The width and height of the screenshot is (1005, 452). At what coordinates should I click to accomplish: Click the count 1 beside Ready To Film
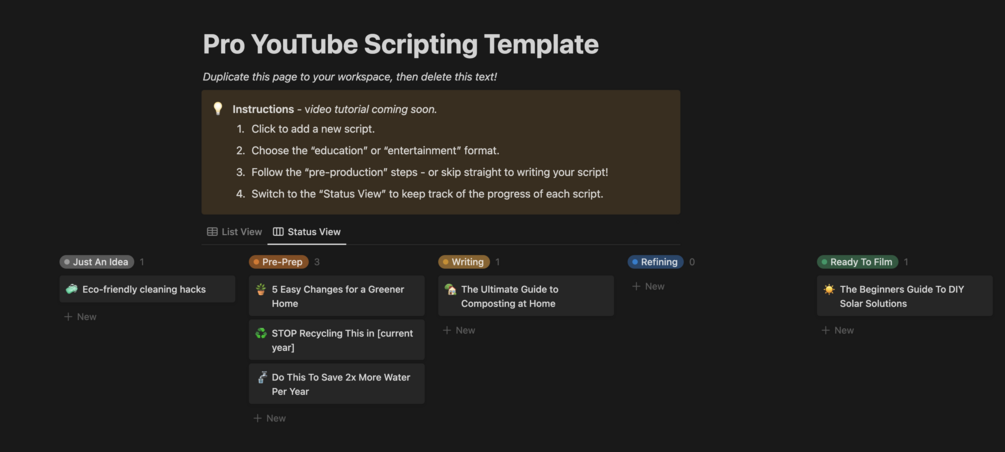click(906, 262)
